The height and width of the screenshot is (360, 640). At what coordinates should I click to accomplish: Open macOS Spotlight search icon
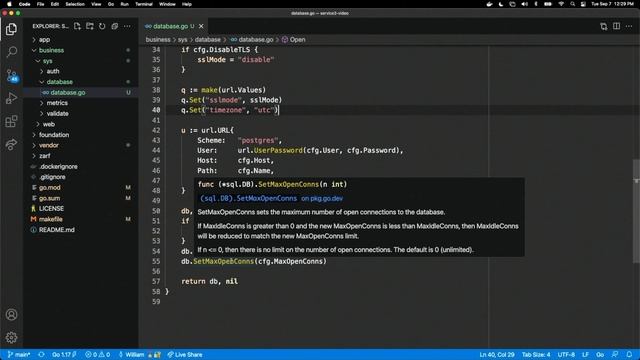pos(573,4)
